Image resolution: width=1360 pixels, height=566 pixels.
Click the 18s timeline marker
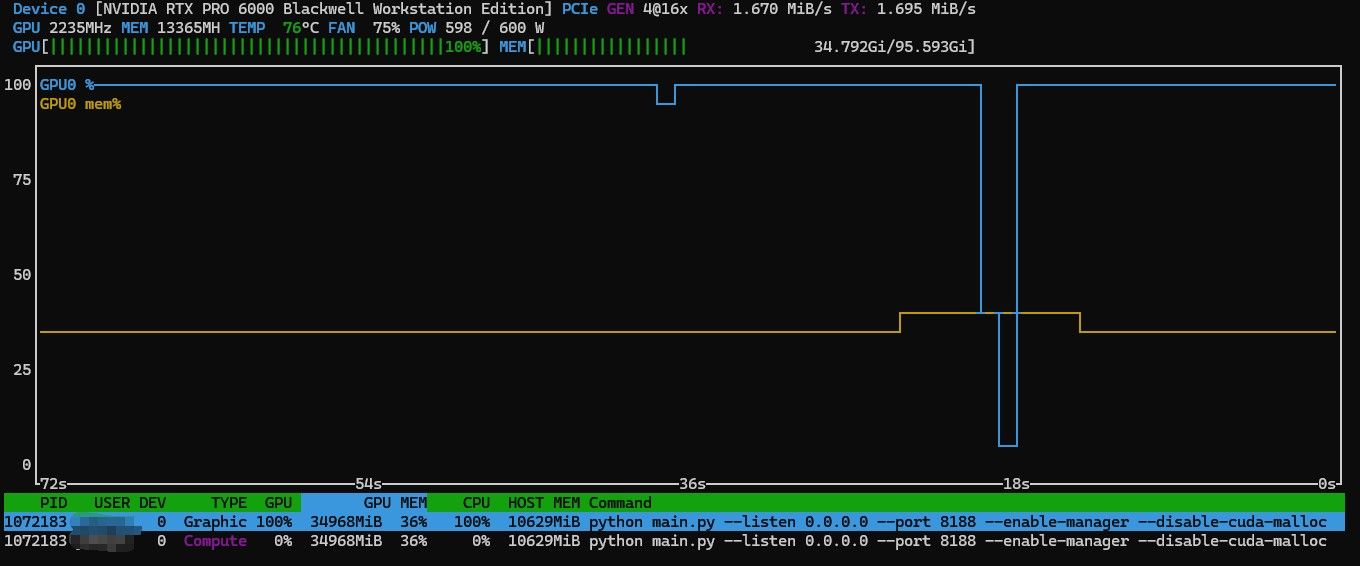click(1015, 484)
